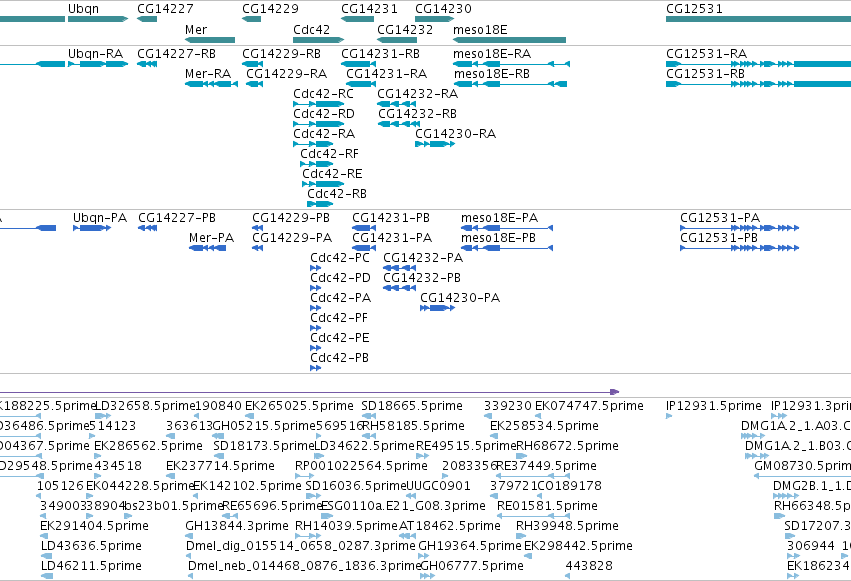Screen dimensions: 851x581
Task: Click protein Cdc42-PF
Action: [x=315, y=328]
